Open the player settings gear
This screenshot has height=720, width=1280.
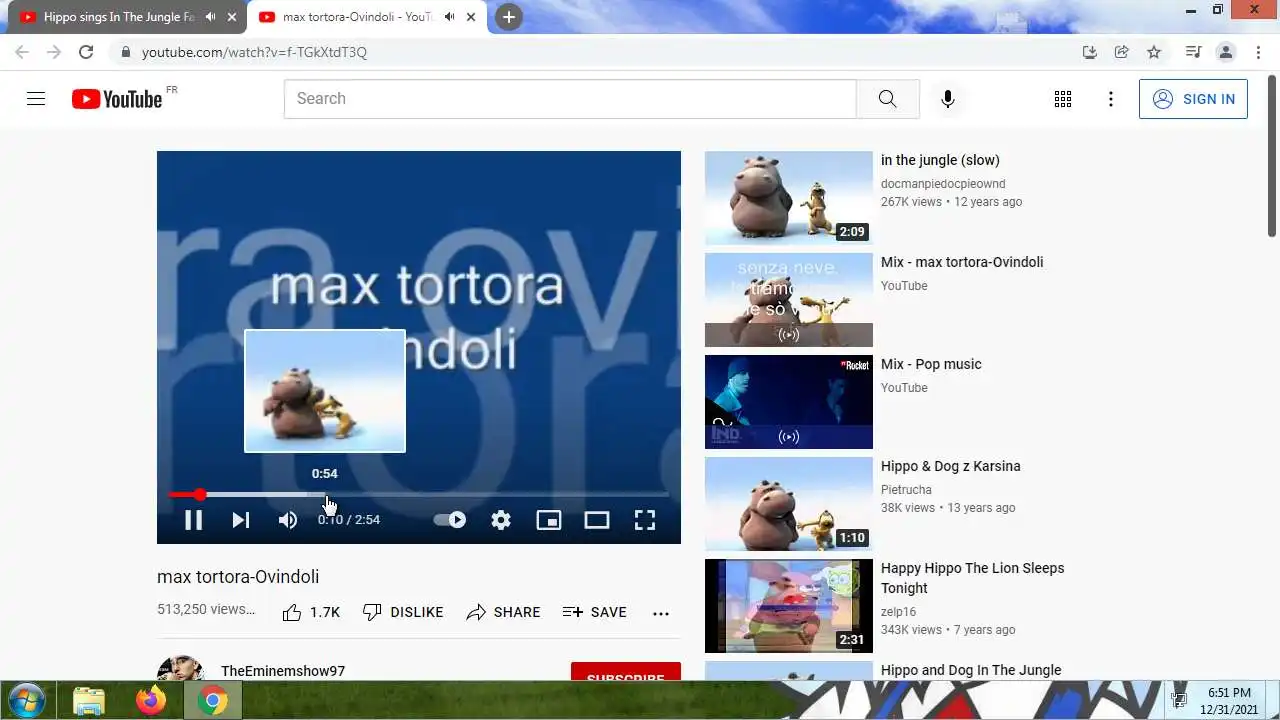coord(501,520)
